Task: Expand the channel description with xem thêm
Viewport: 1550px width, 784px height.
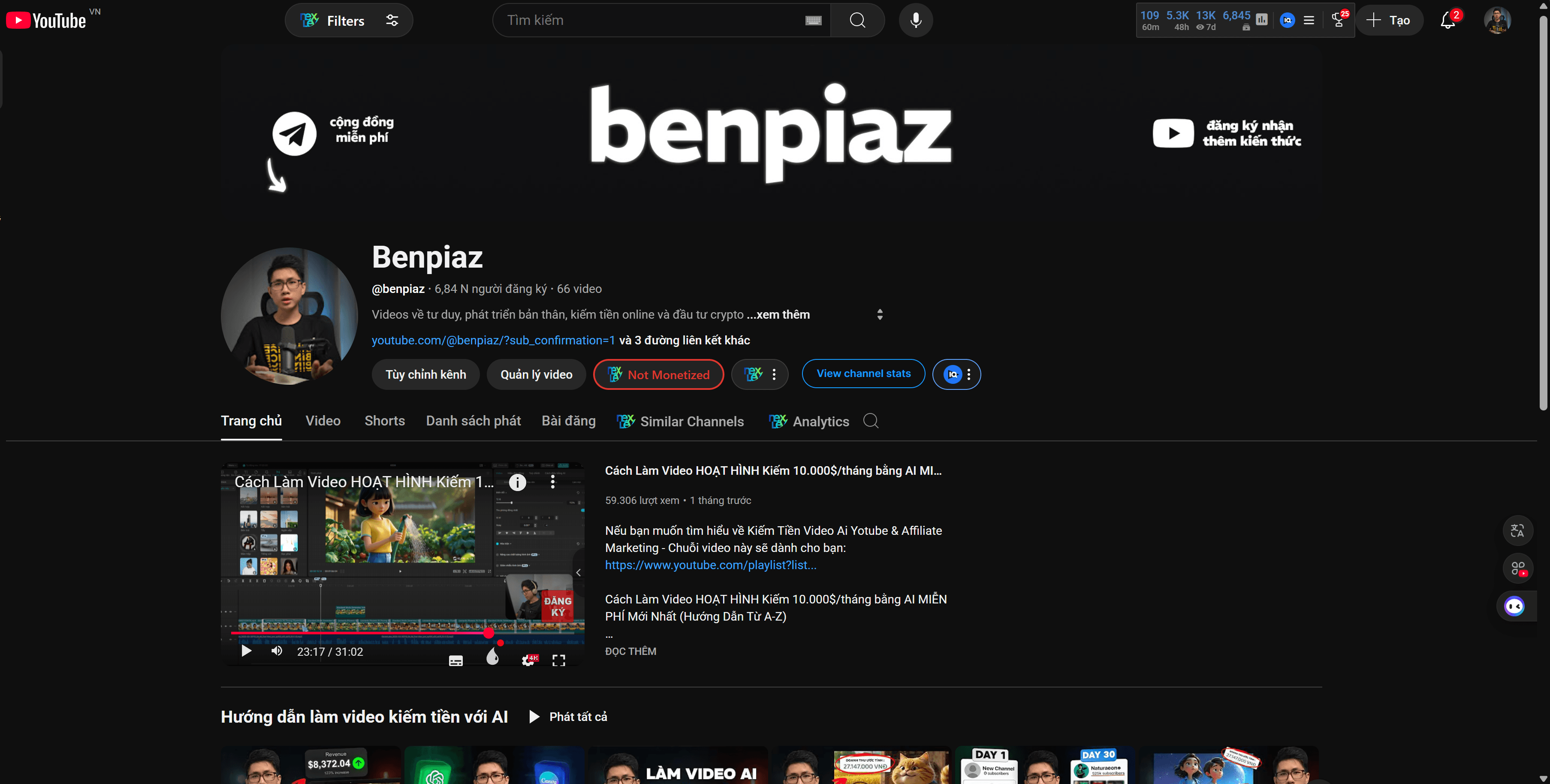Action: pyautogui.click(x=778, y=315)
